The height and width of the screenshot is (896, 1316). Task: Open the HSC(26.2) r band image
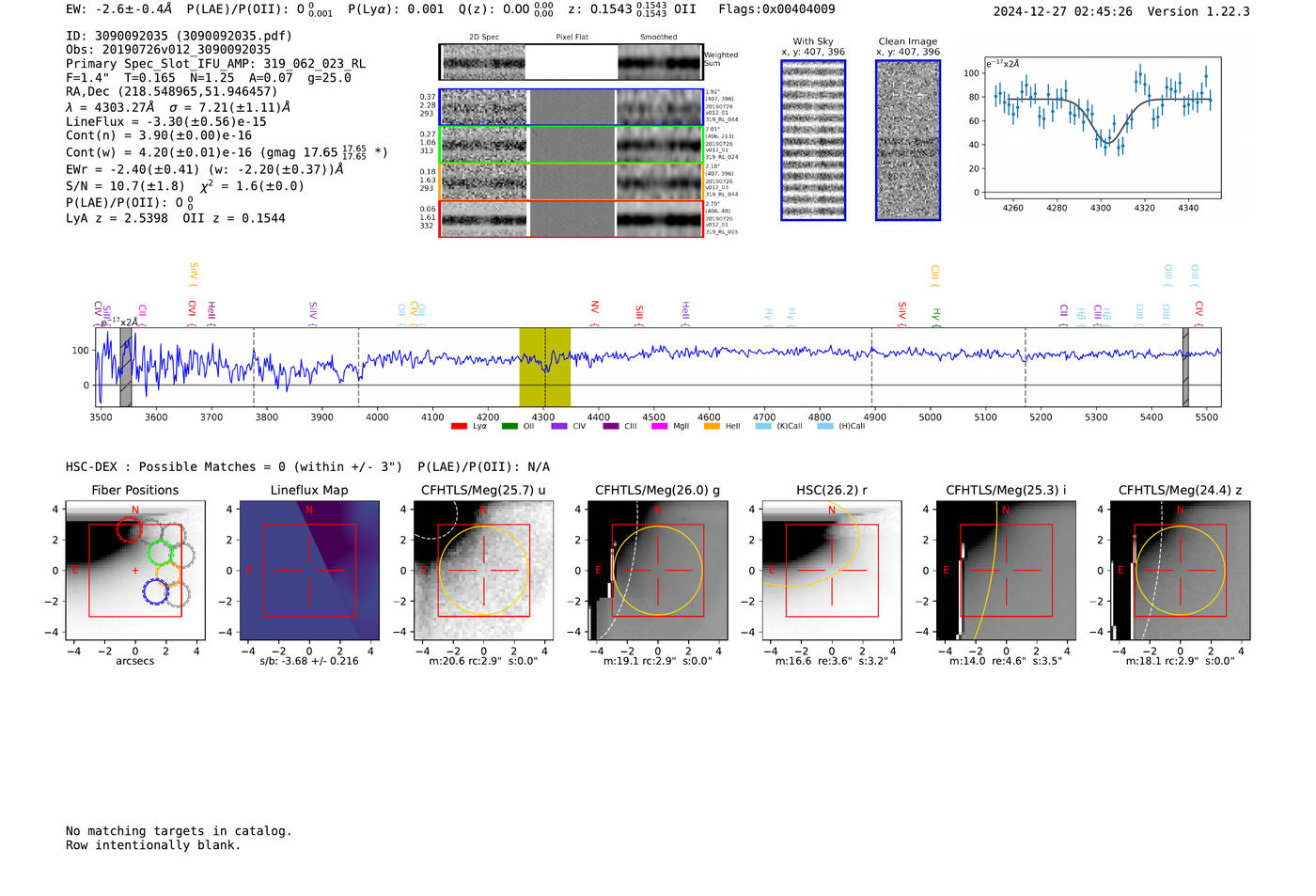pos(831,571)
